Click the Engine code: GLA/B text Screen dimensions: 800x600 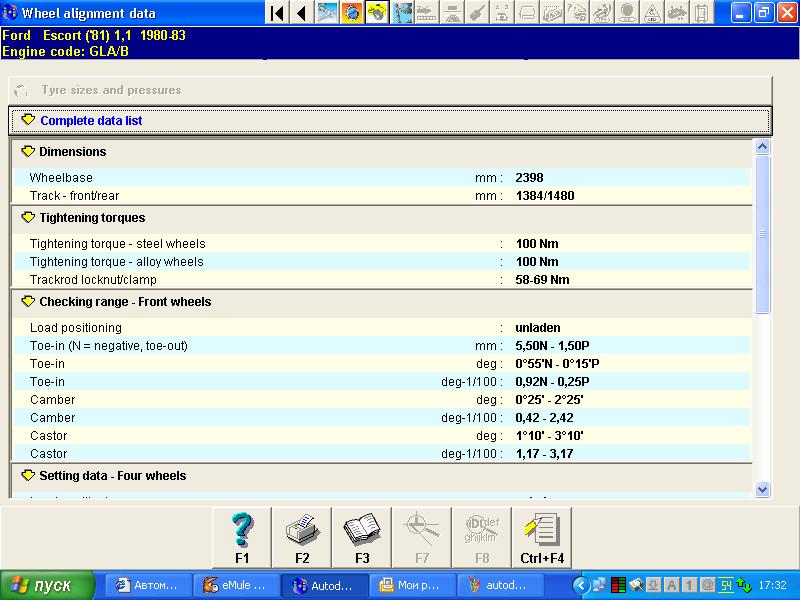pos(65,52)
